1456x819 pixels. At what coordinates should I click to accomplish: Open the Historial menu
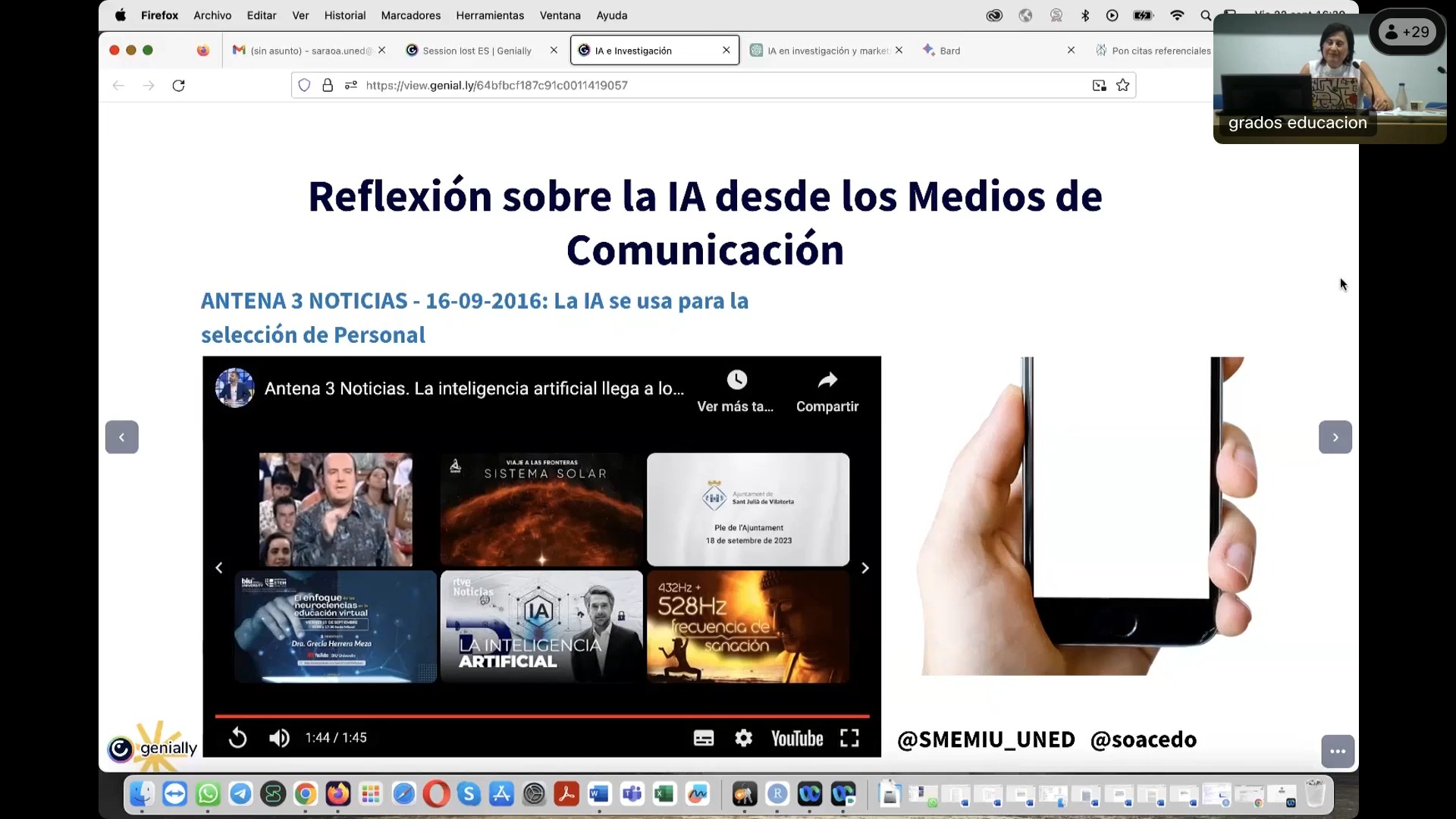click(345, 15)
